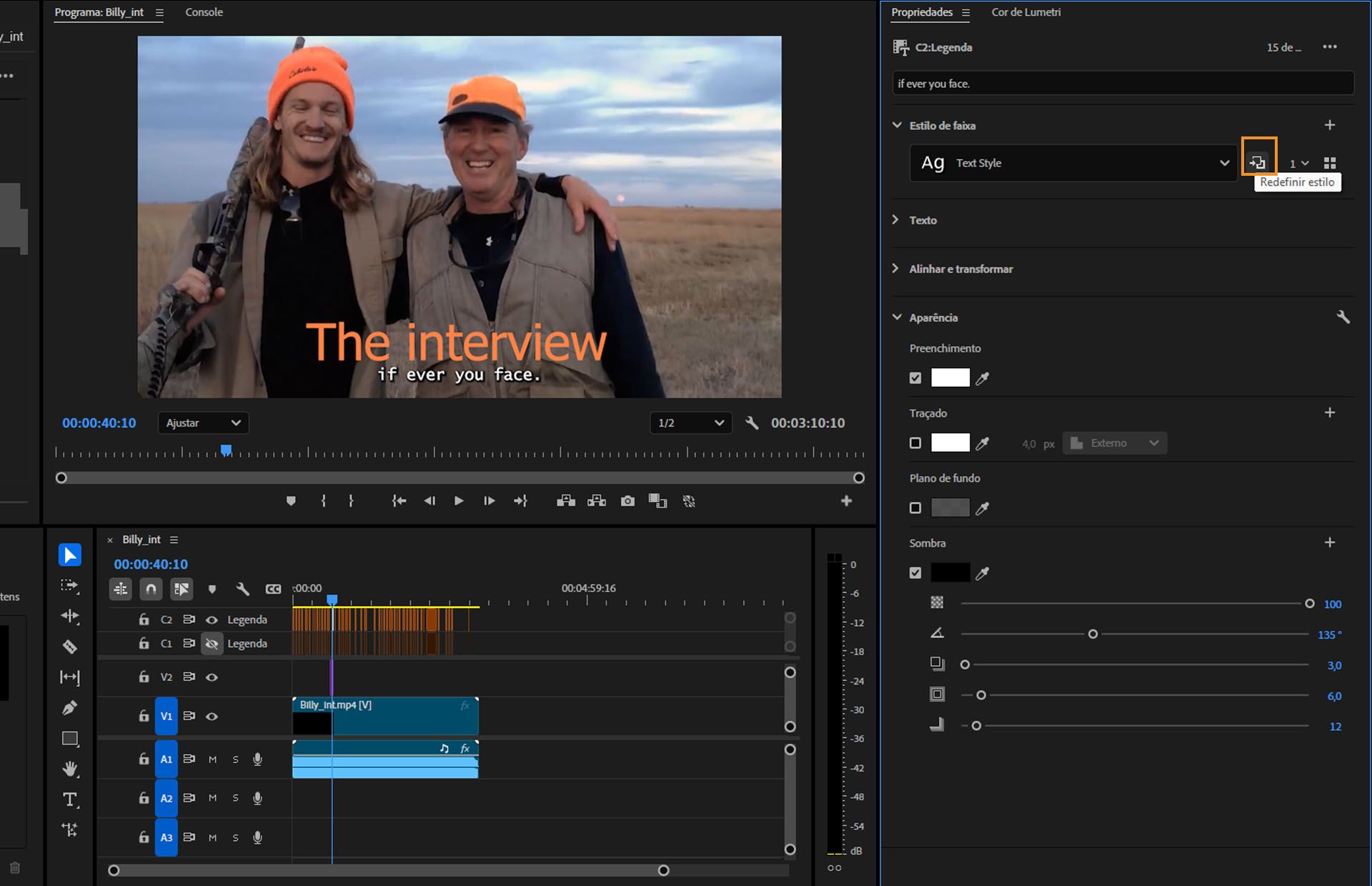Disable the Sombra shadow checkbox
The height and width of the screenshot is (886, 1372).
[x=915, y=573]
